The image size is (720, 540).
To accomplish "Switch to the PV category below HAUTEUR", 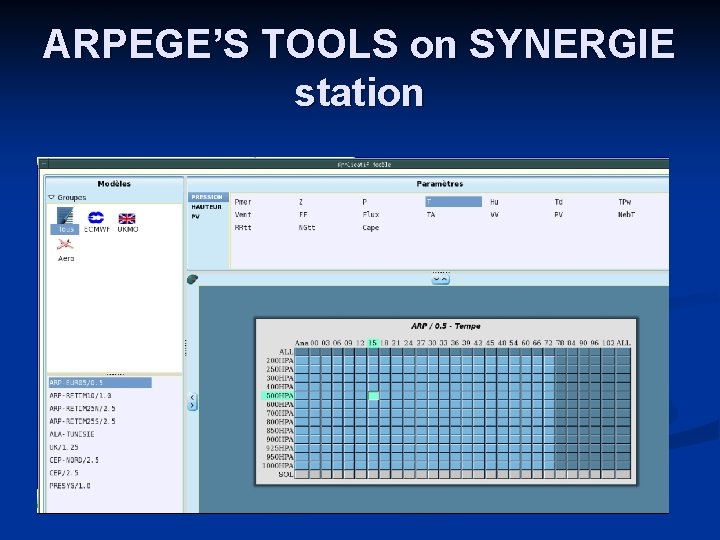I will tap(196, 216).
